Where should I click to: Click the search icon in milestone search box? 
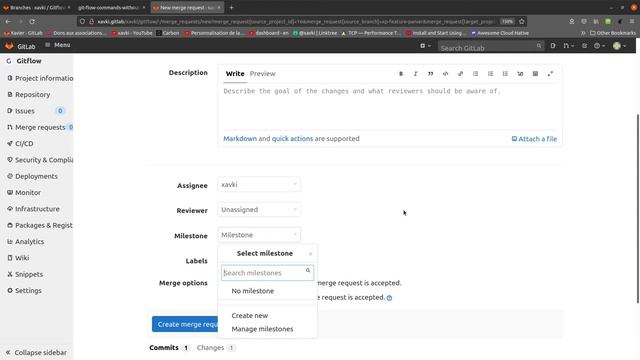308,270
